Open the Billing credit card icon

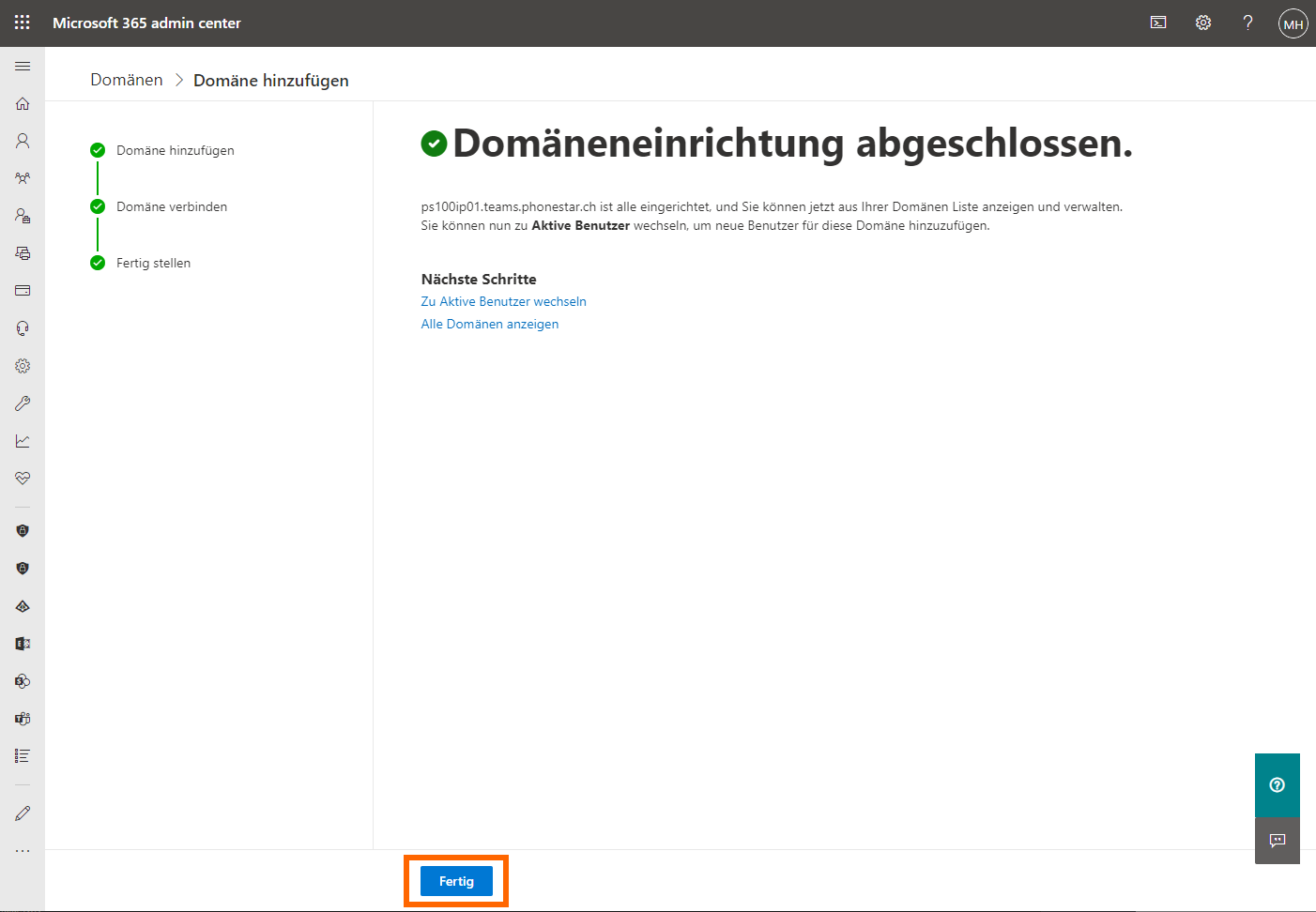23,291
